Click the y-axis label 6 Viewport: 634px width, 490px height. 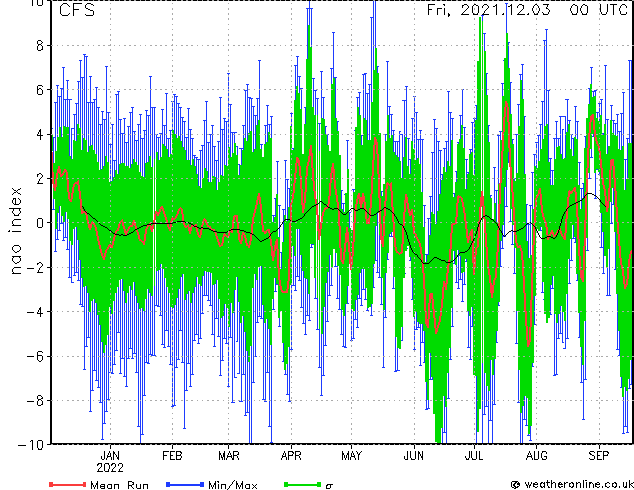40,90
